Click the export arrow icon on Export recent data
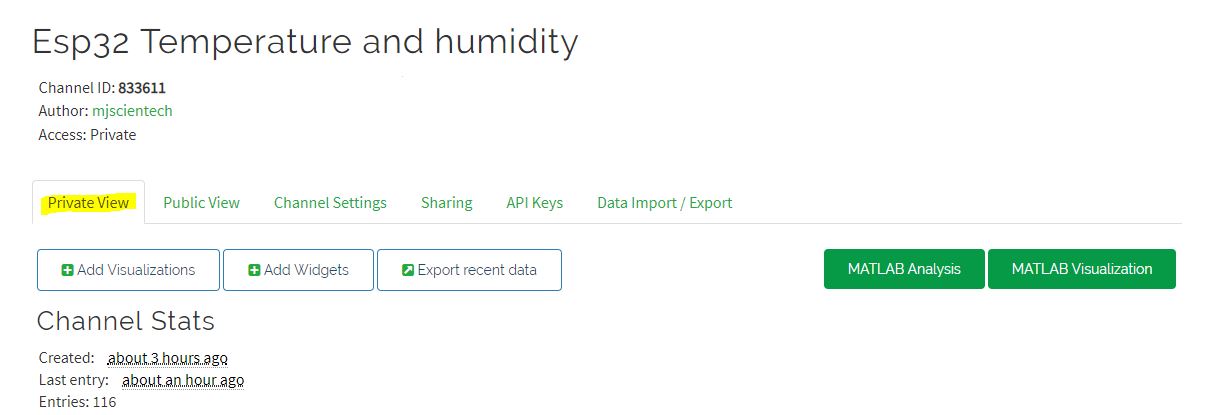 click(407, 270)
